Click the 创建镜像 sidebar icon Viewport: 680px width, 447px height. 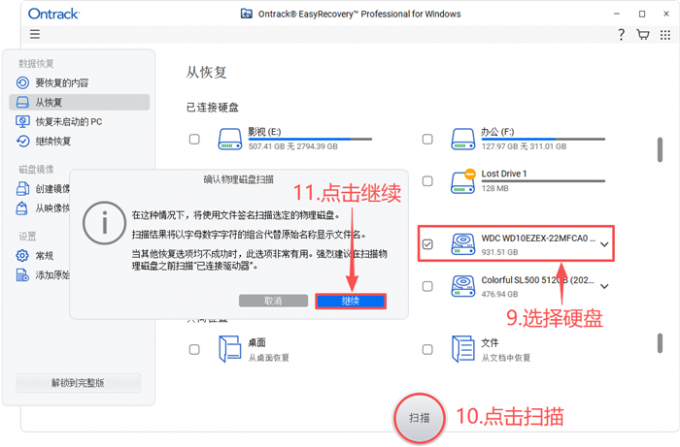pos(23,189)
